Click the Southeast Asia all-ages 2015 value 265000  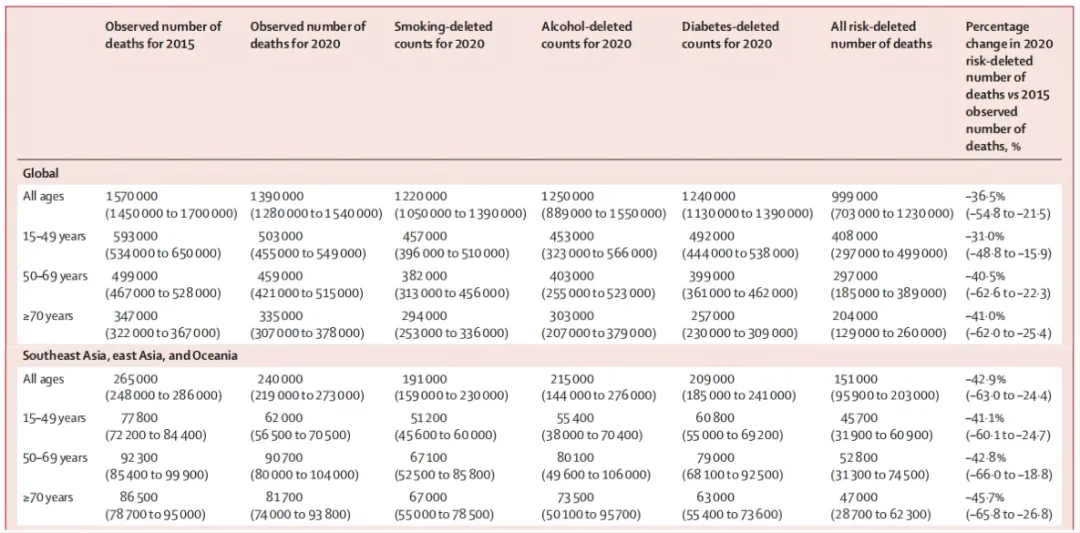131,380
